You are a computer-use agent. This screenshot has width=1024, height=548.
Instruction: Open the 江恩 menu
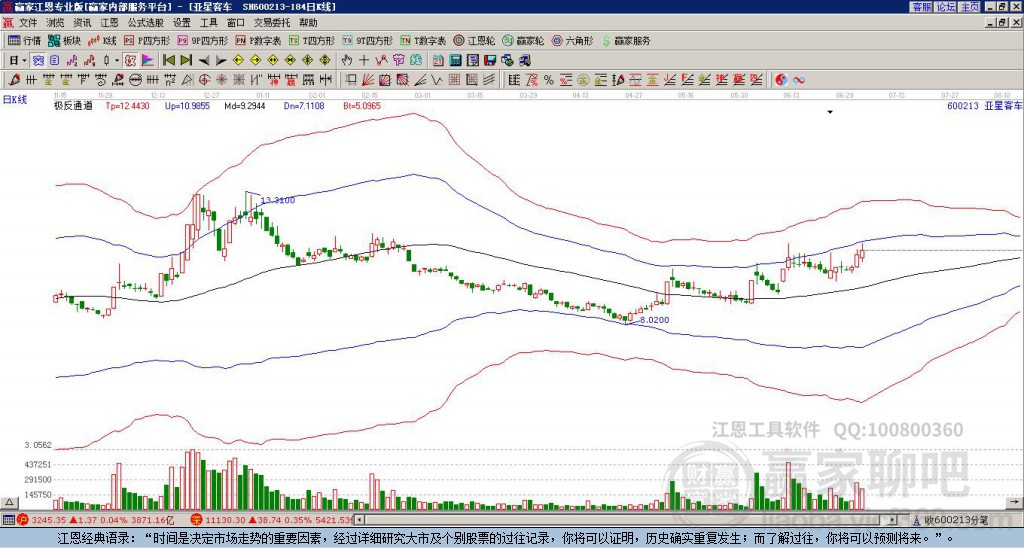pos(109,23)
